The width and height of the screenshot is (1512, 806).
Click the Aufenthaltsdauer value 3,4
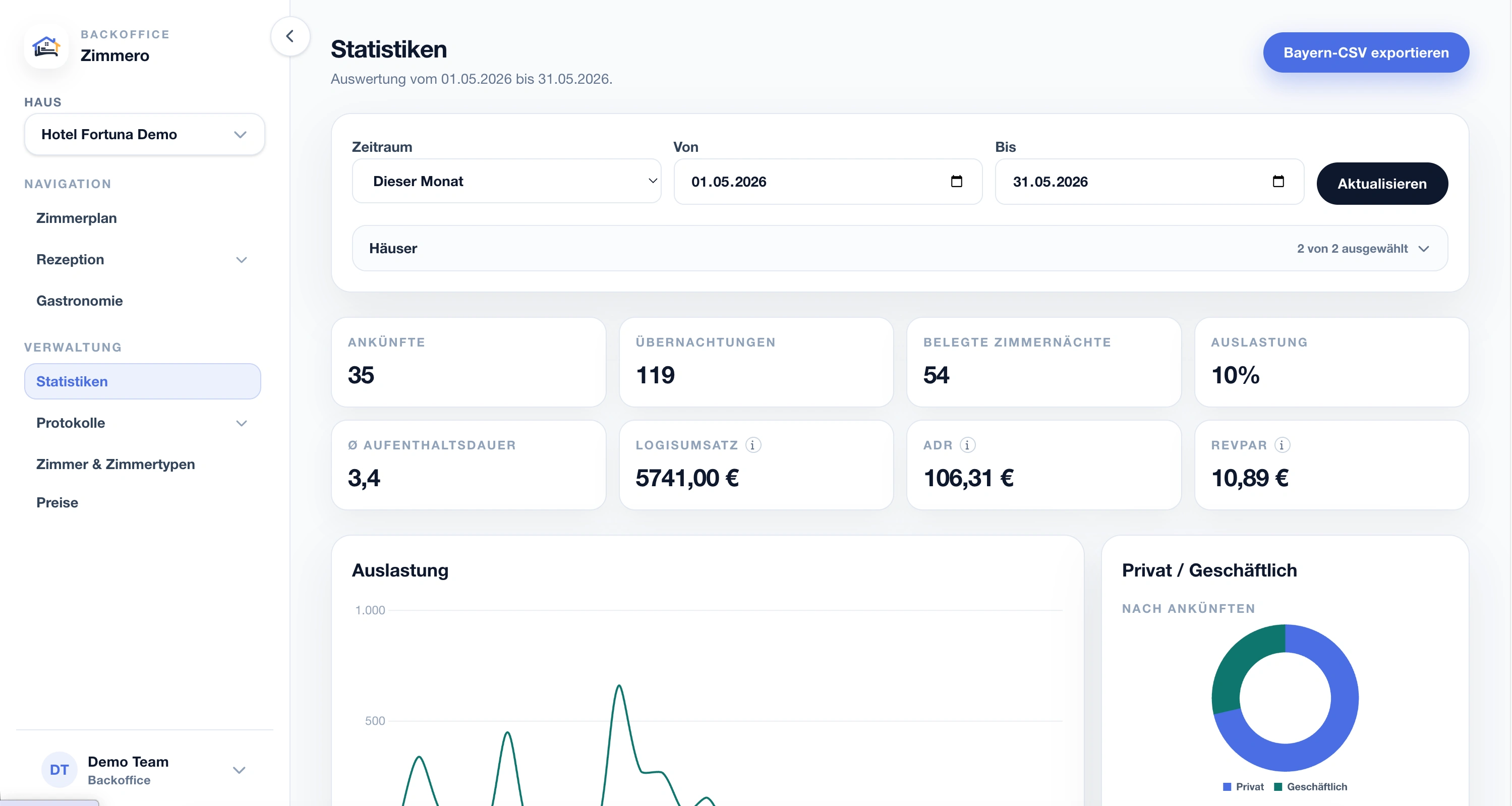pos(364,478)
